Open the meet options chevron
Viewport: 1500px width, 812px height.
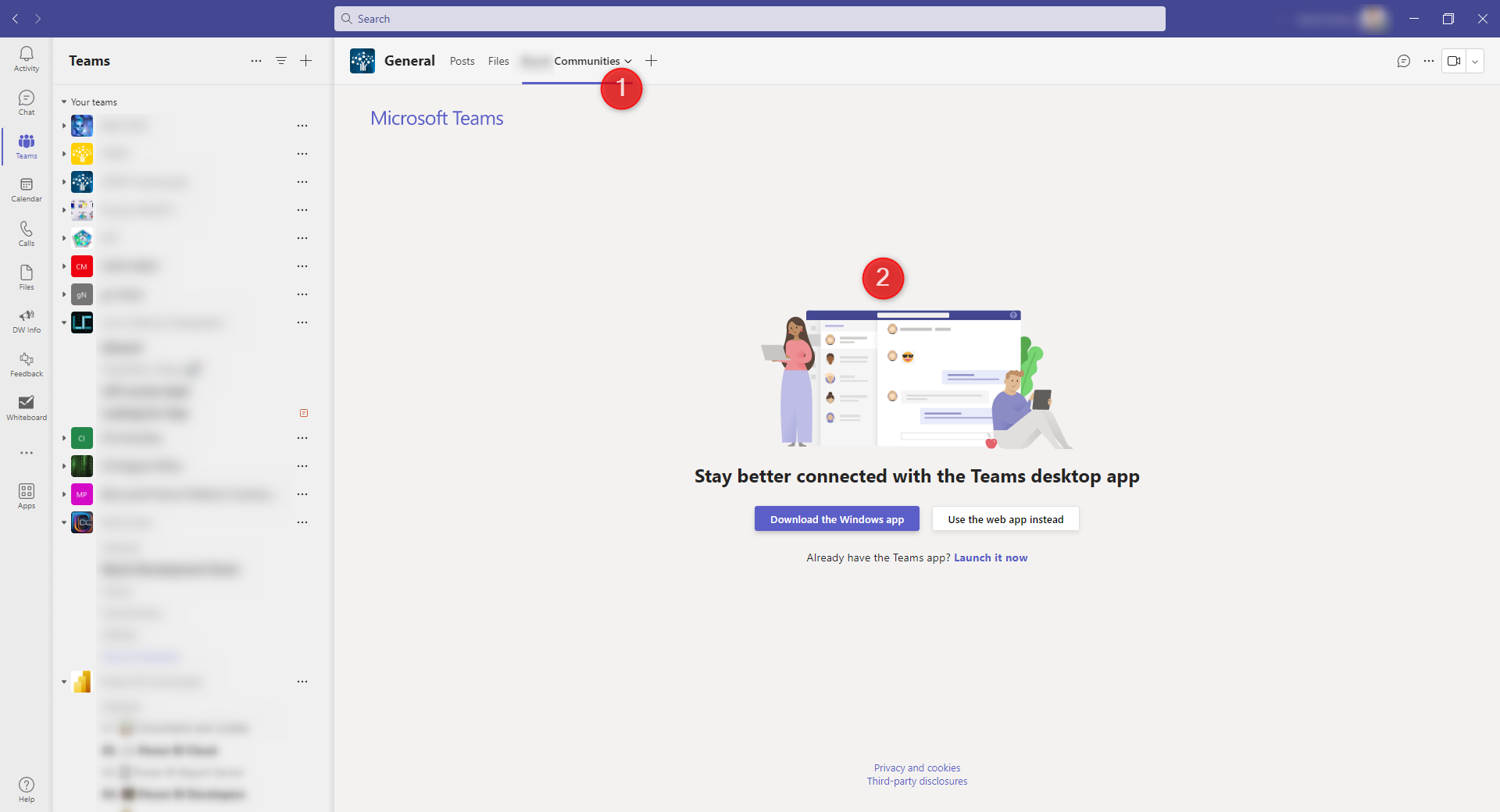tap(1476, 61)
